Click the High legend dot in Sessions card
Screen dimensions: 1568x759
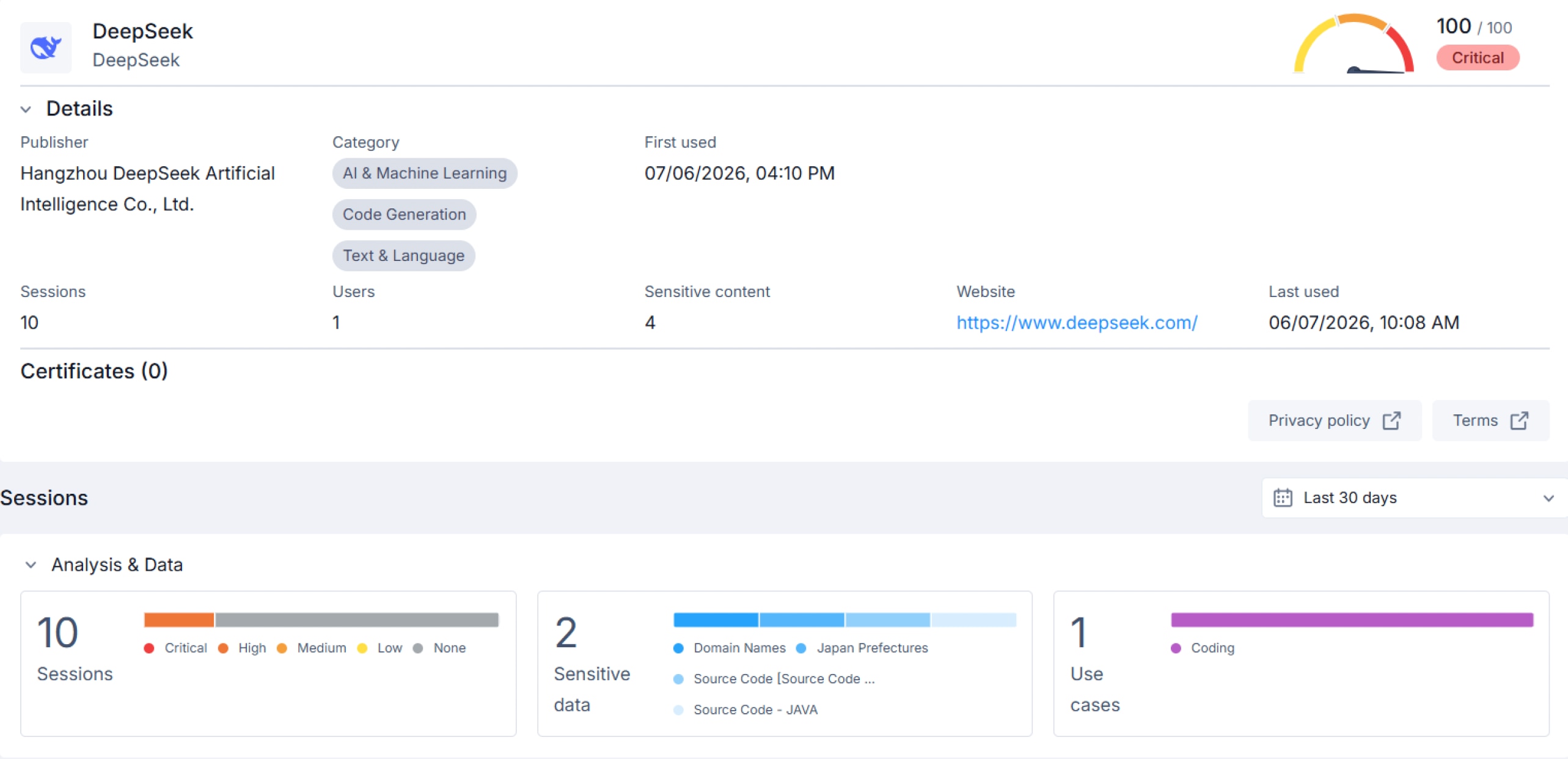coord(223,648)
